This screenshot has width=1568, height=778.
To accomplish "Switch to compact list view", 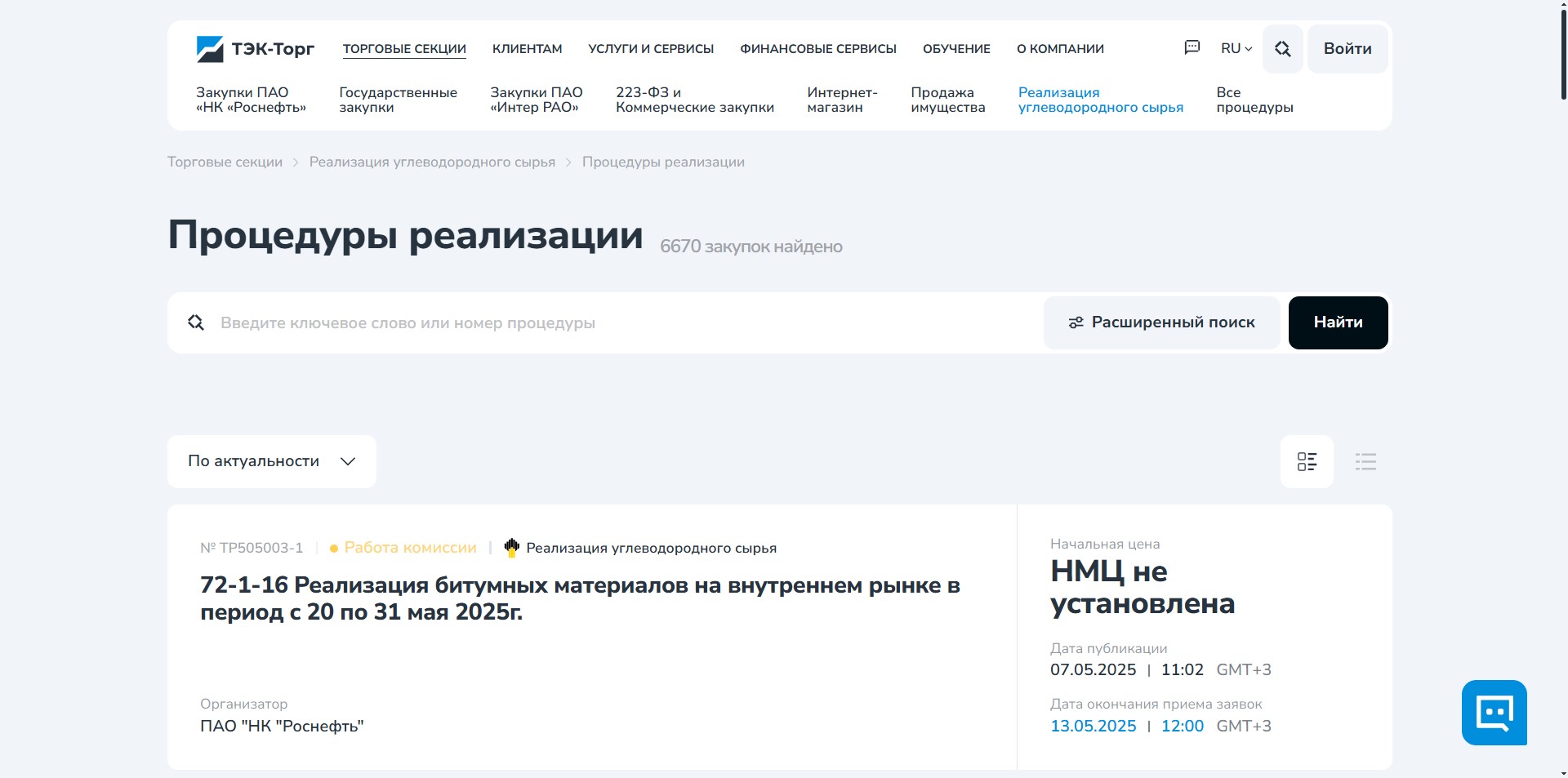I will [x=1365, y=462].
